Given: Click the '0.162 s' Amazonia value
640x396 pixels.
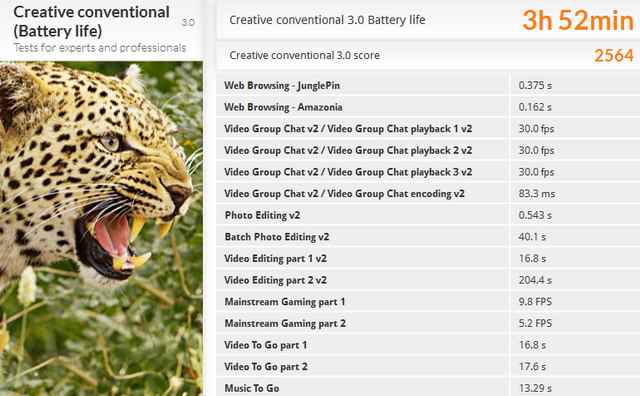Looking at the screenshot, I should [535, 107].
